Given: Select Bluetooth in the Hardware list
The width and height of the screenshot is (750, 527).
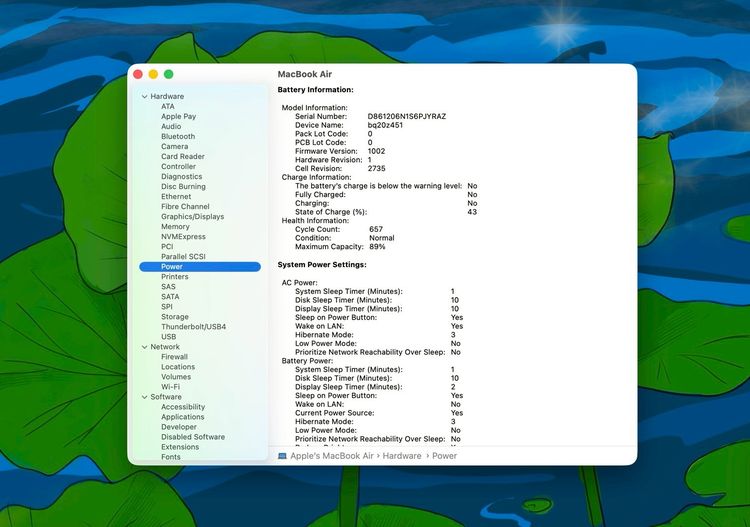Looking at the screenshot, I should pos(178,137).
